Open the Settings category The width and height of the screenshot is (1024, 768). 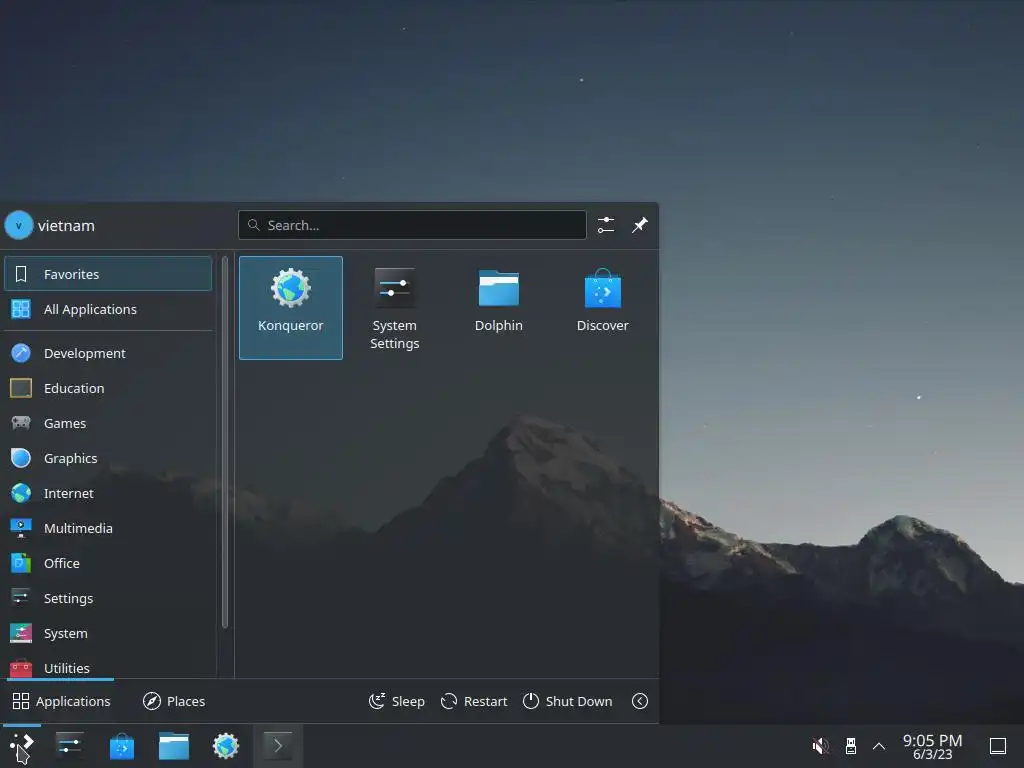coord(108,598)
